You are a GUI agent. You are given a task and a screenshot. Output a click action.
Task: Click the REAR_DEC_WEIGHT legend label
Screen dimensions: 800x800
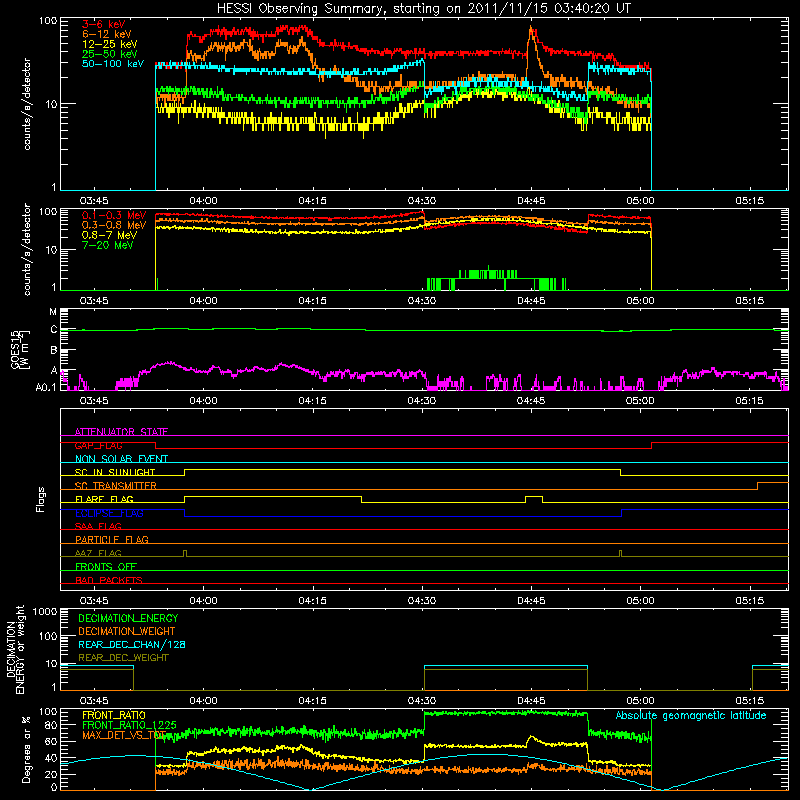coord(123,658)
